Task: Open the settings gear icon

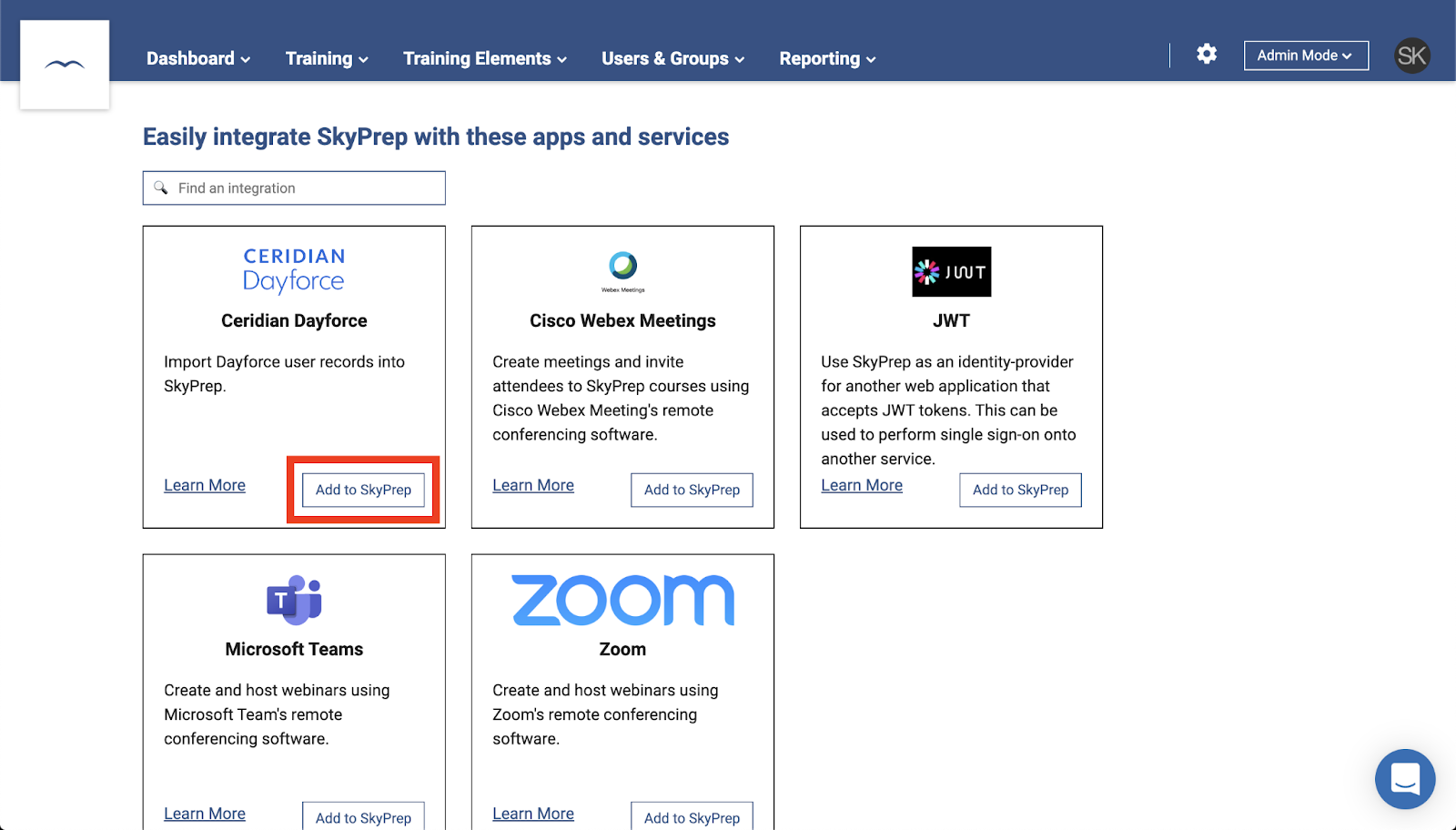Action: pos(1207,54)
